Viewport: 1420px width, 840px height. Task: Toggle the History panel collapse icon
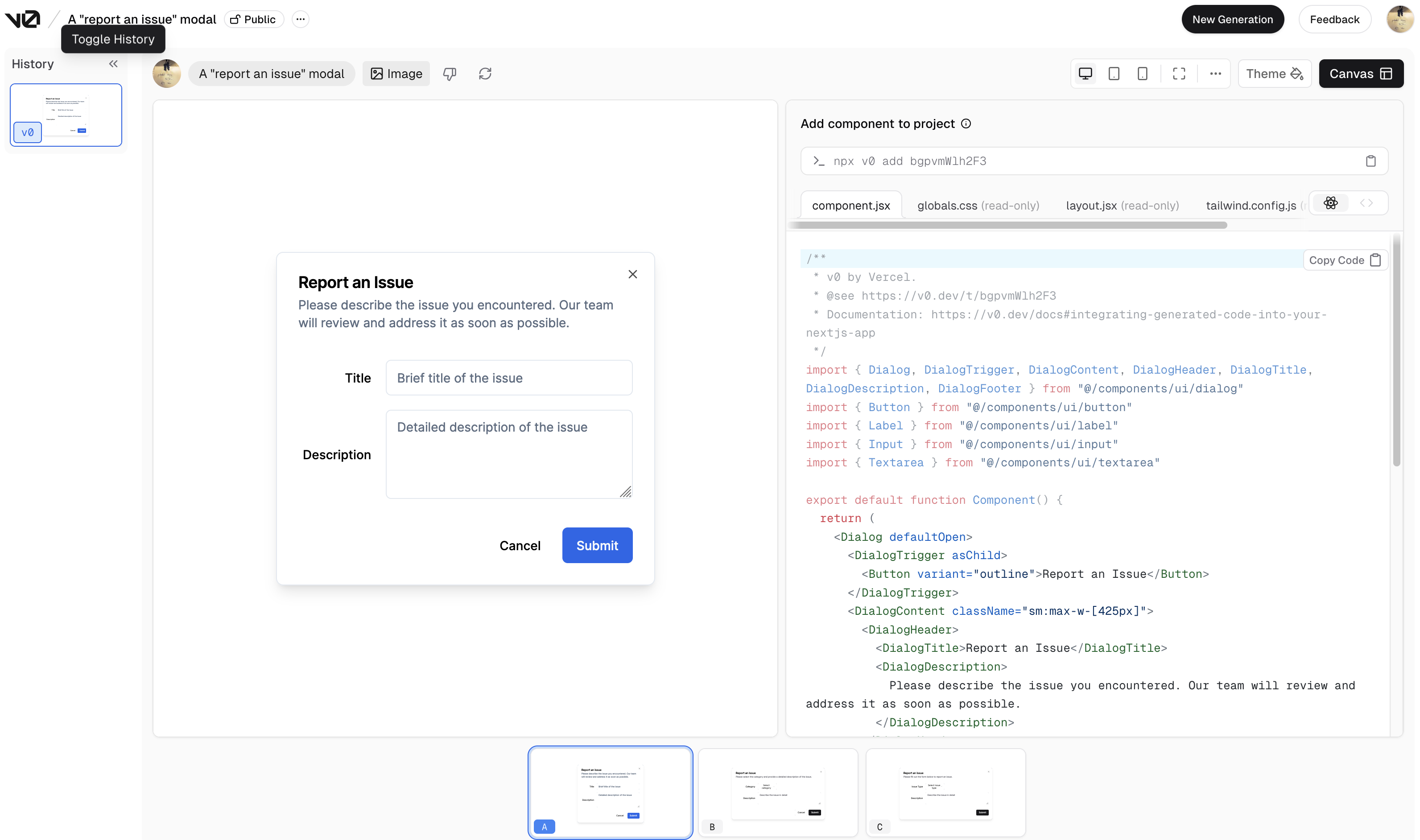tap(112, 63)
